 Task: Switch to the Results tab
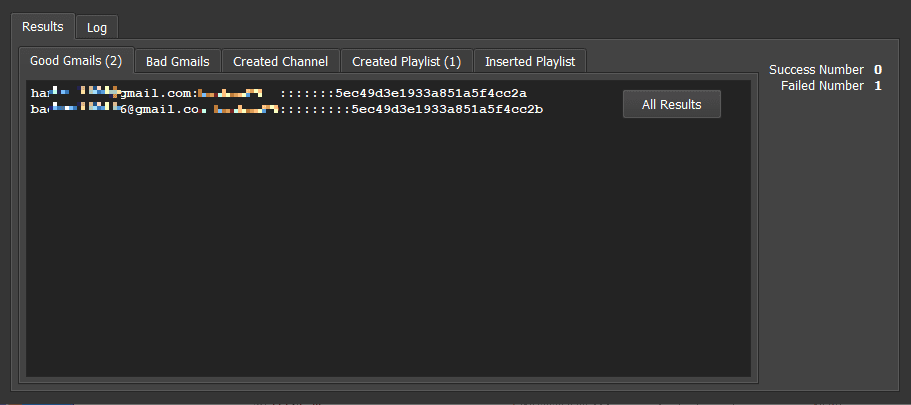(x=42, y=26)
